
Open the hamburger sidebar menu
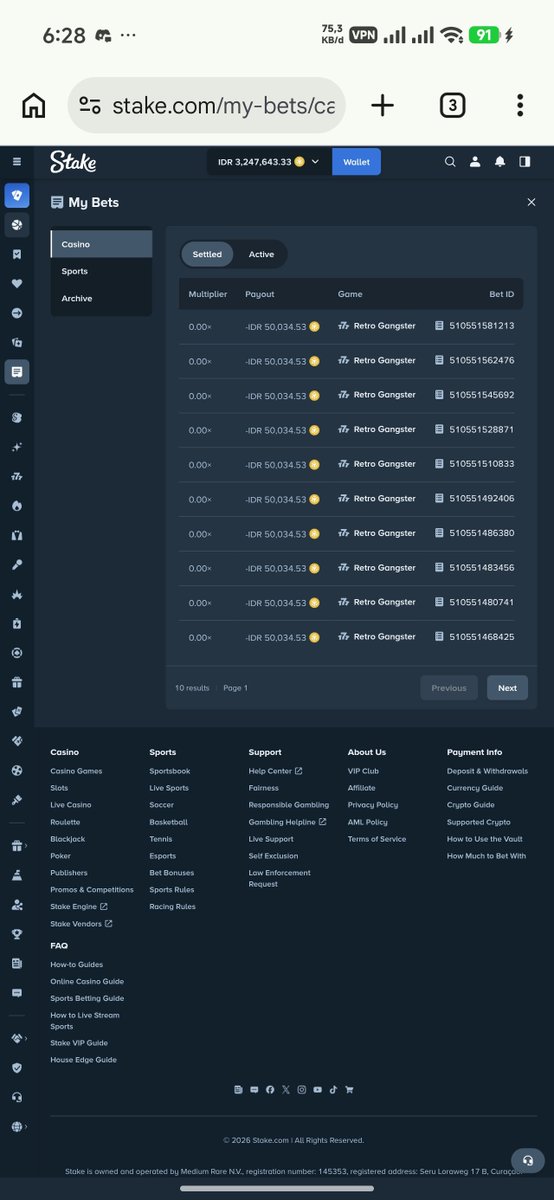[17, 161]
